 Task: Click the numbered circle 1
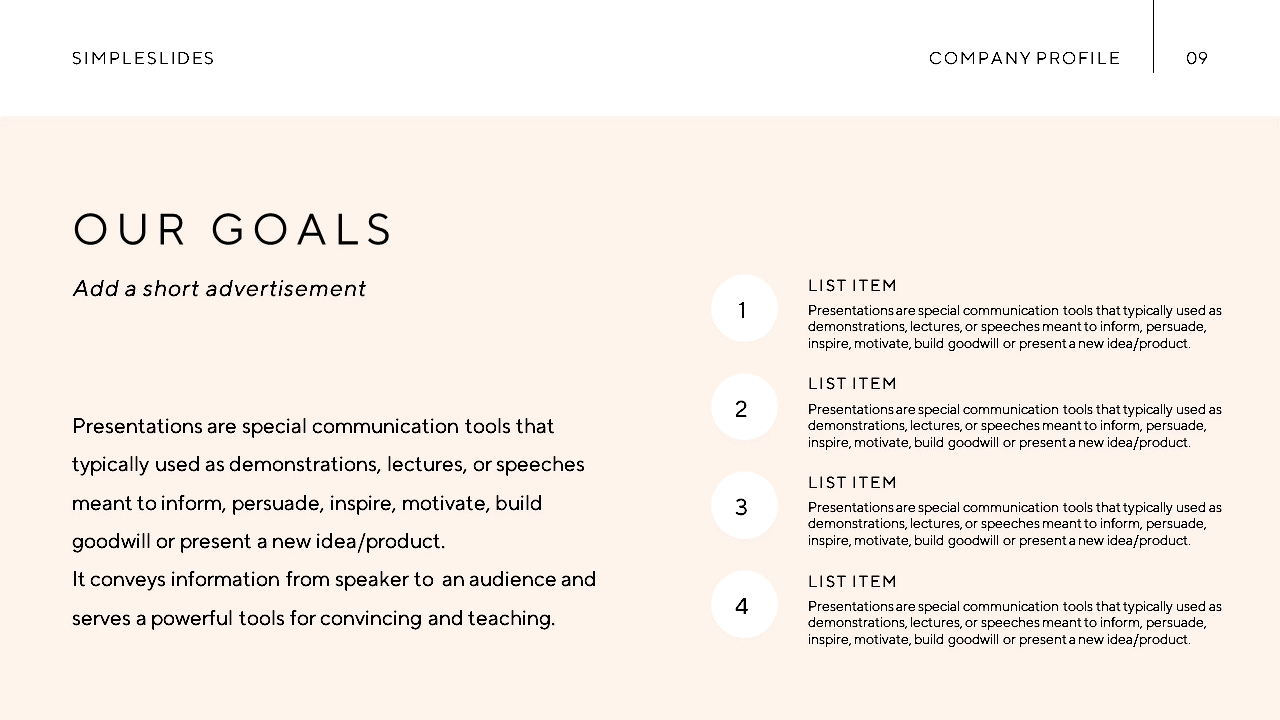tap(744, 308)
